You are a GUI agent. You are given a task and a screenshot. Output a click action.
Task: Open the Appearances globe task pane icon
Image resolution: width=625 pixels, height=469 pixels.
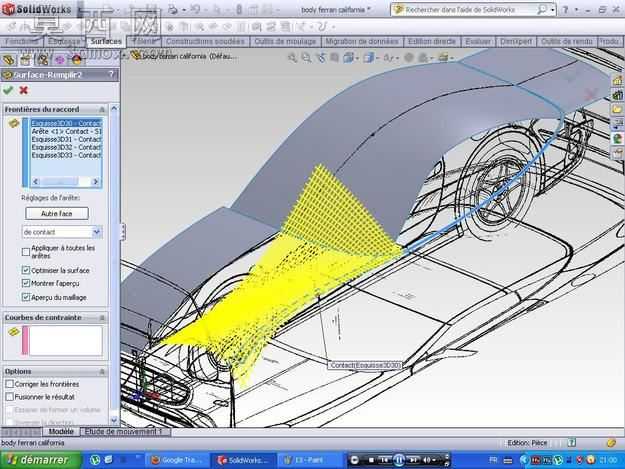618,138
